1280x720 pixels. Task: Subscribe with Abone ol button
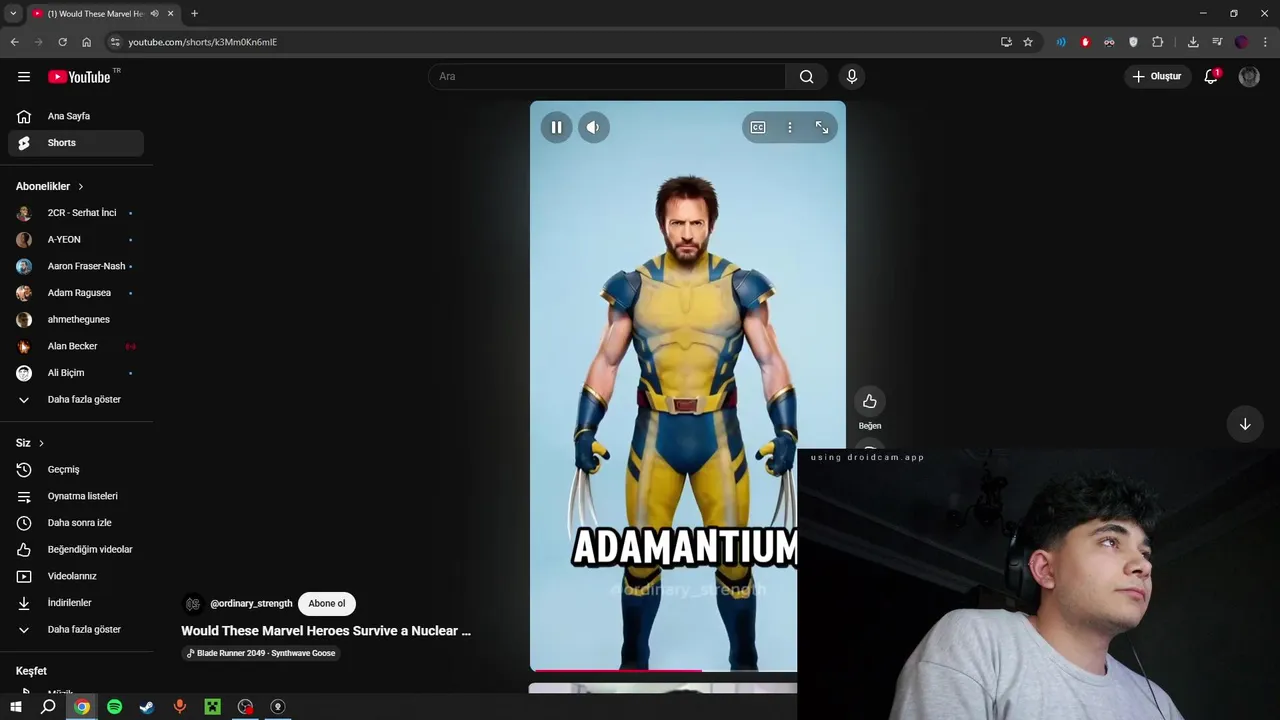[327, 604]
